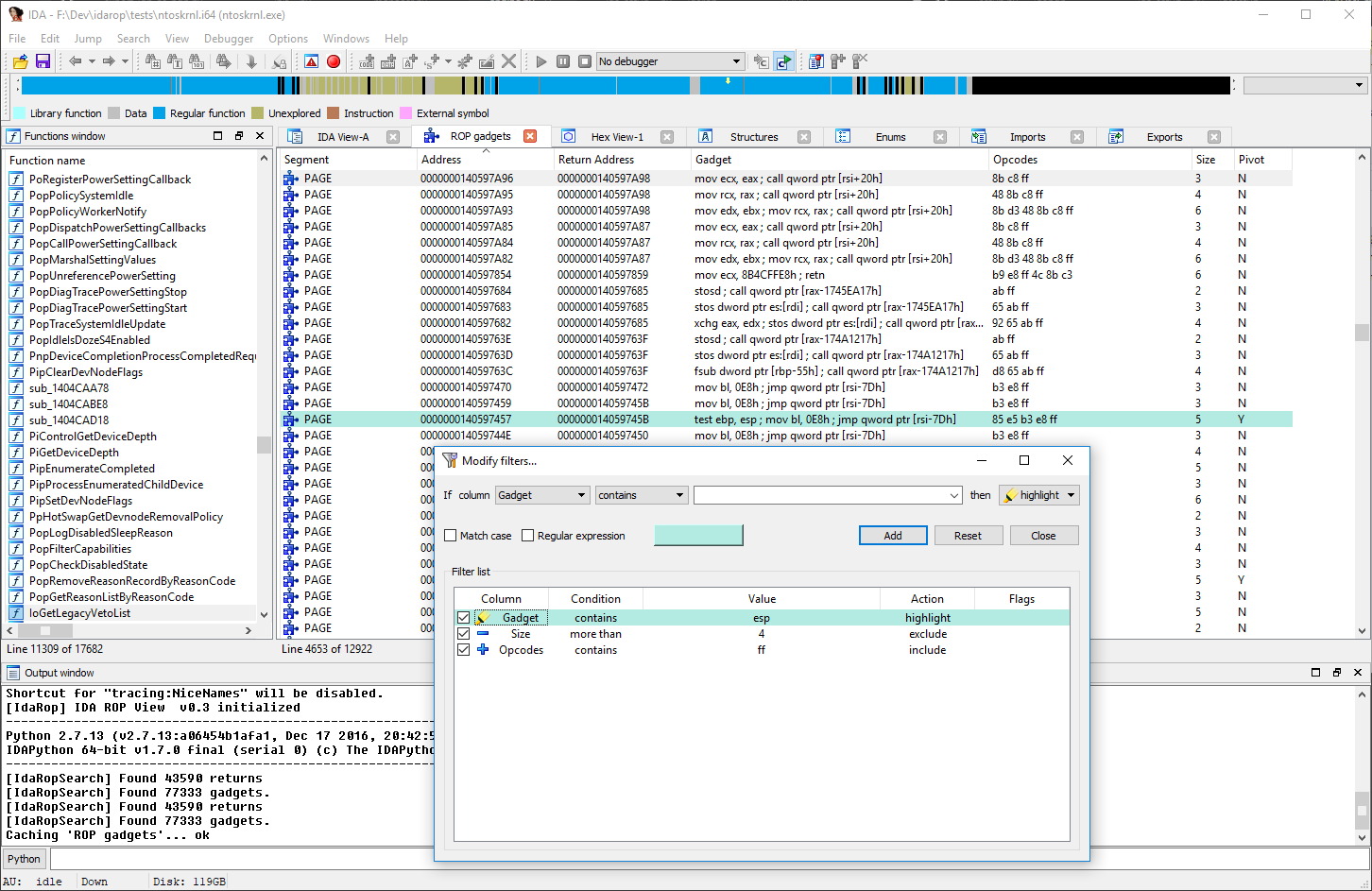The height and width of the screenshot is (891, 1372).
Task: Uncheck the Gadget contains esp filter
Action: pos(463,618)
